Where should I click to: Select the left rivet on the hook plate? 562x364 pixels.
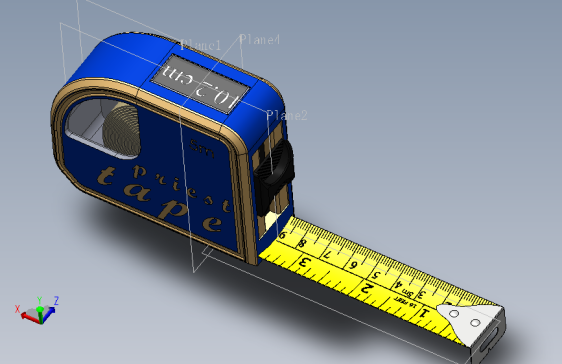454,314
